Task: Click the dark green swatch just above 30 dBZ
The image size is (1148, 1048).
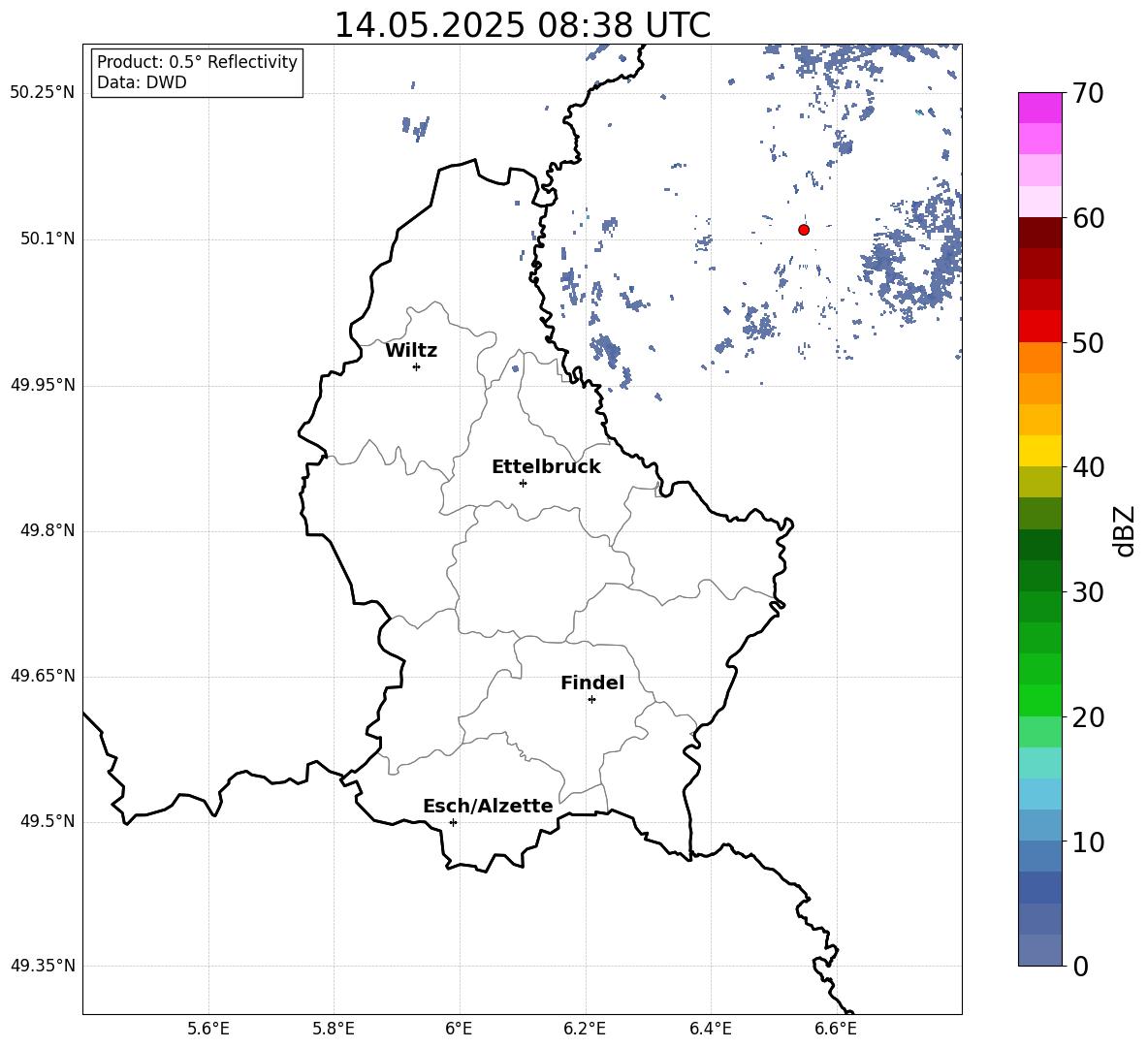Action: coord(1040,576)
